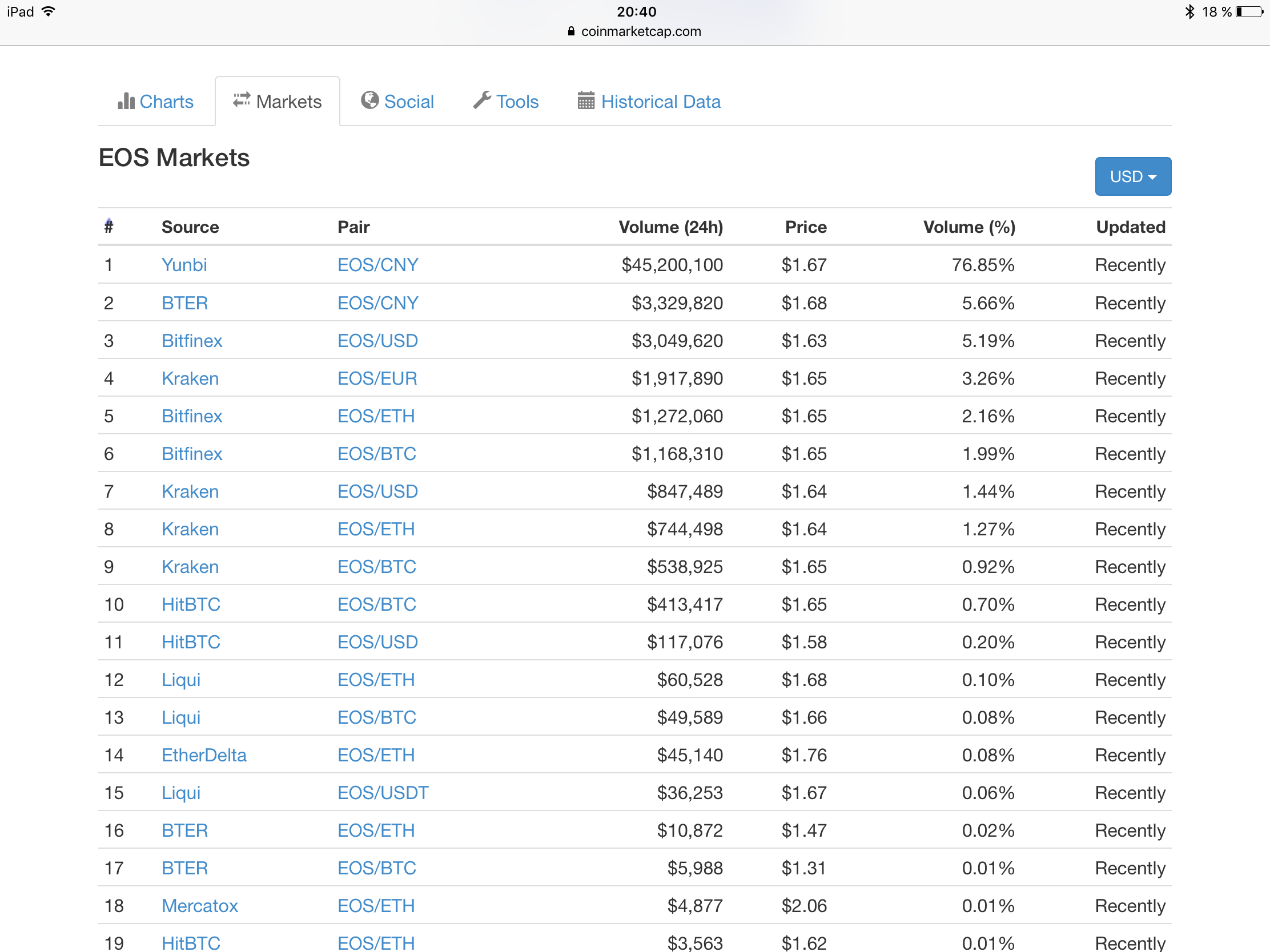Tap the Wi-Fi status icon
This screenshot has width=1270, height=952.
coord(49,11)
